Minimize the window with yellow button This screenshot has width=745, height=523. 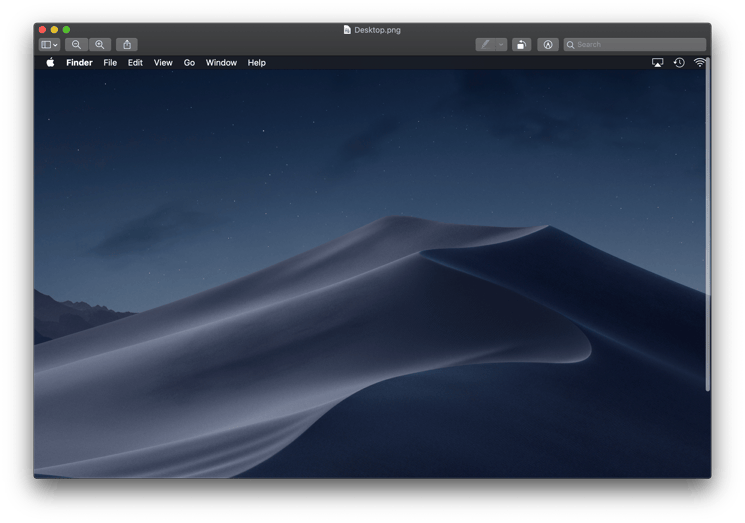pyautogui.click(x=54, y=29)
